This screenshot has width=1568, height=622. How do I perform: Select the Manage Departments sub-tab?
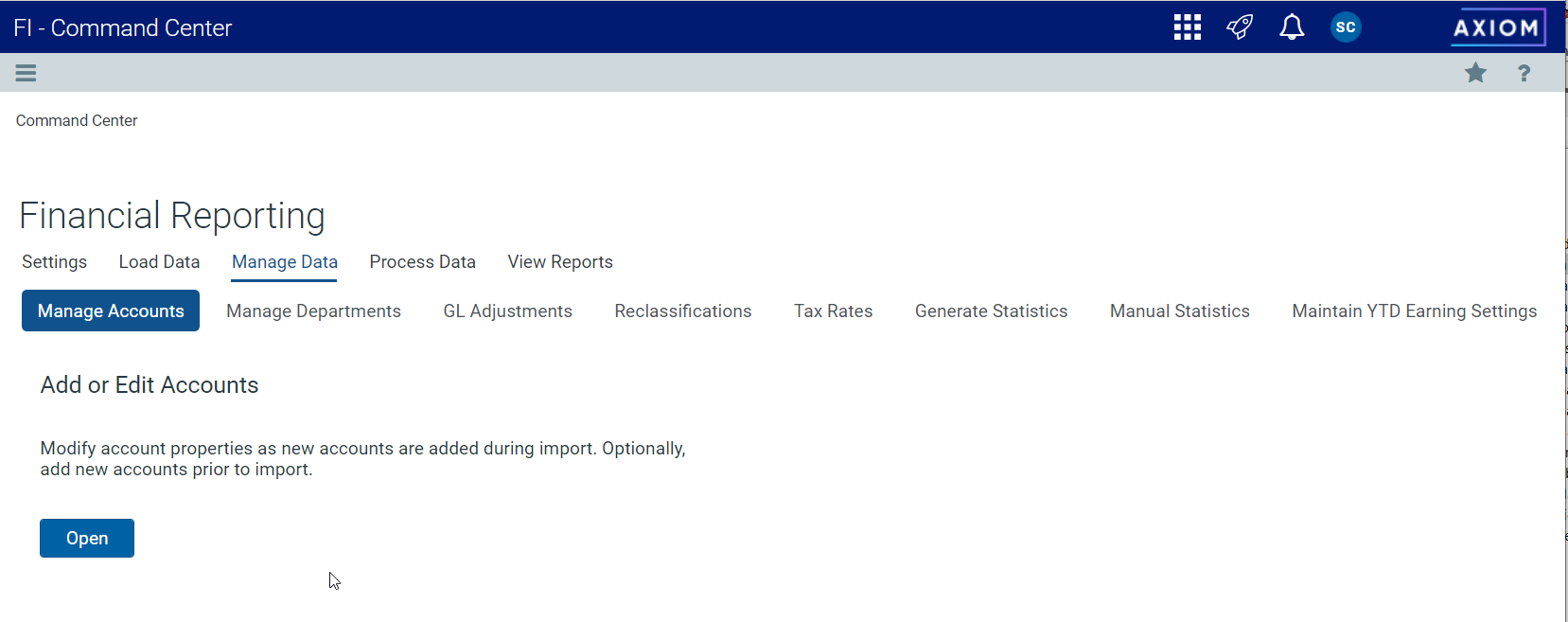[x=313, y=311]
